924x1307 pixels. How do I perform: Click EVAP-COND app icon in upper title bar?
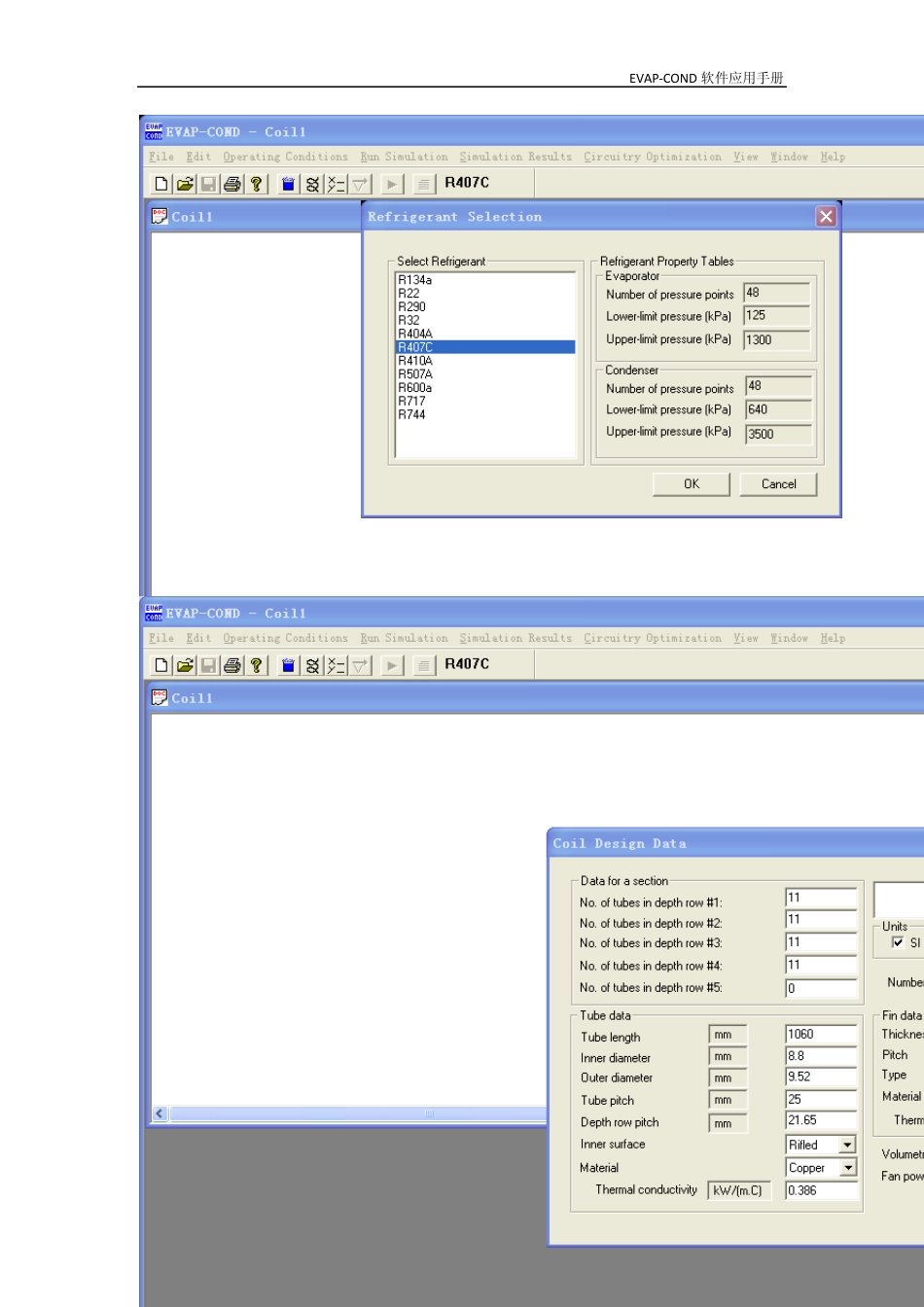tap(154, 131)
